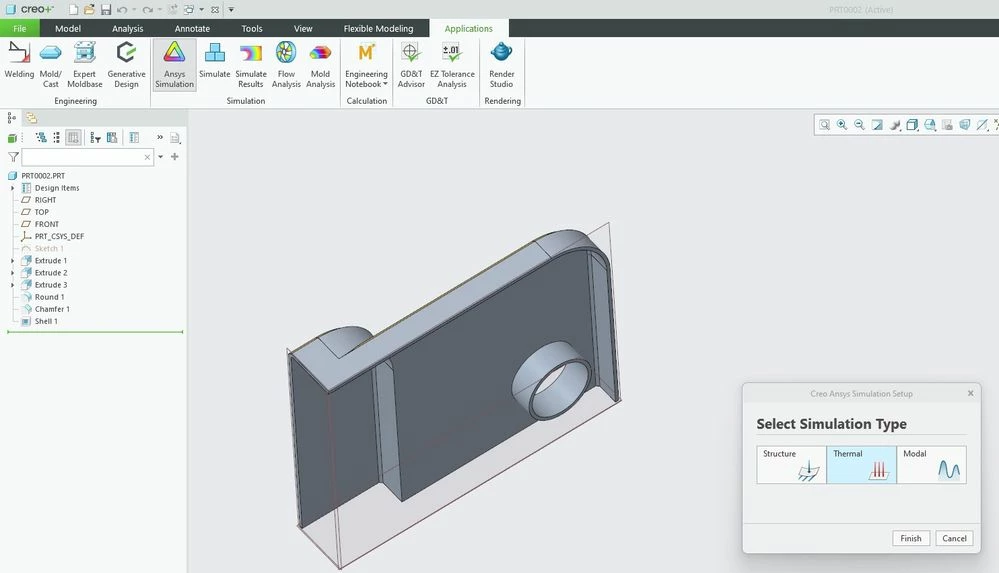
Task: Open the Undo history dropdown arrow
Action: point(134,10)
